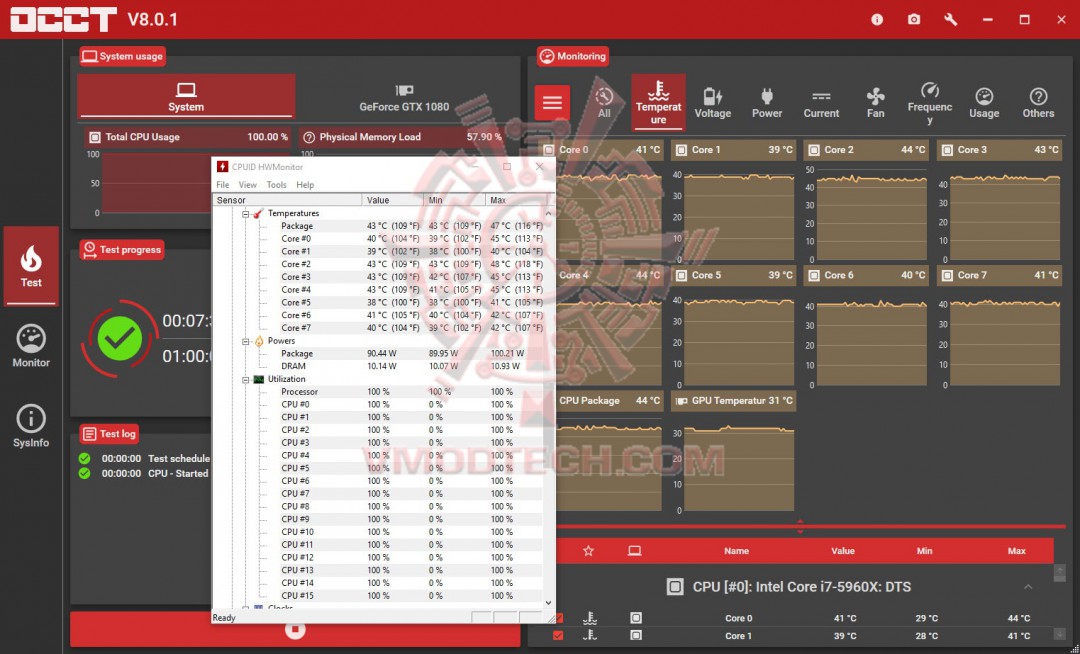1080x654 pixels.
Task: Click the sensor table scrollbar down arrow
Action: (x=1060, y=634)
